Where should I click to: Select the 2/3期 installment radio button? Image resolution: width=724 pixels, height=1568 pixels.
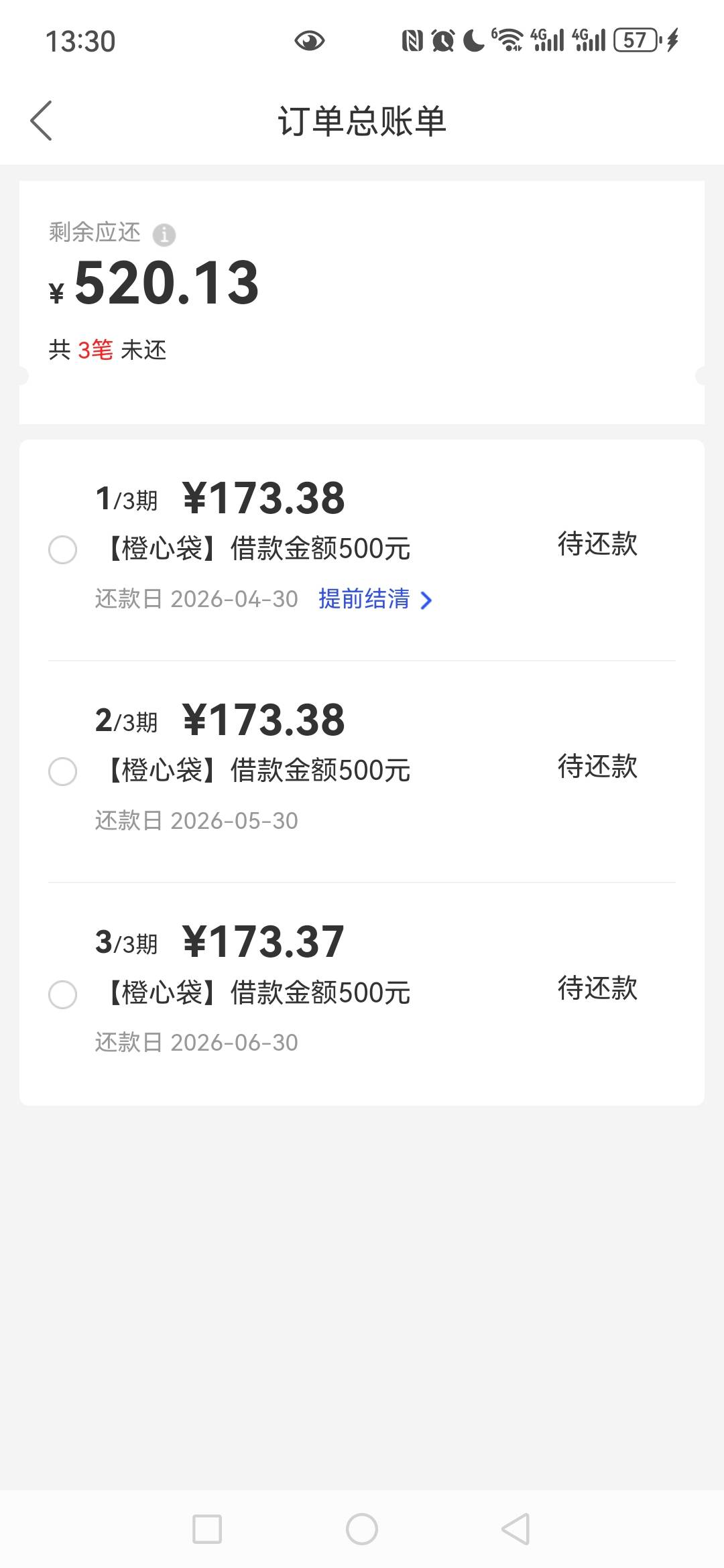pyautogui.click(x=63, y=772)
